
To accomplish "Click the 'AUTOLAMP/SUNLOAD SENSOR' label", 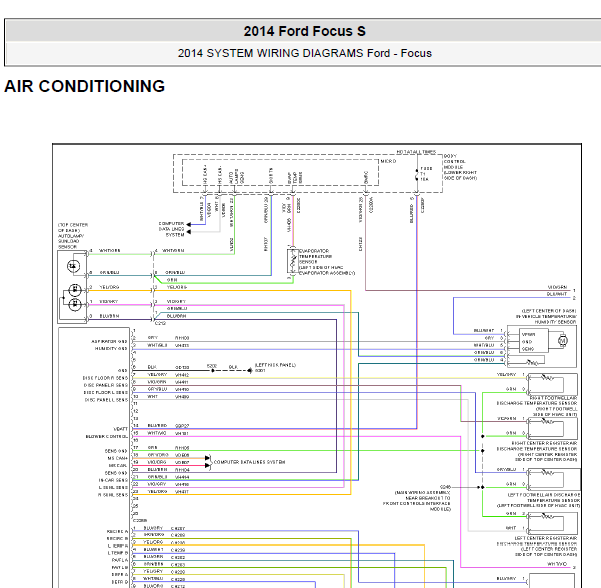I will coord(72,236).
